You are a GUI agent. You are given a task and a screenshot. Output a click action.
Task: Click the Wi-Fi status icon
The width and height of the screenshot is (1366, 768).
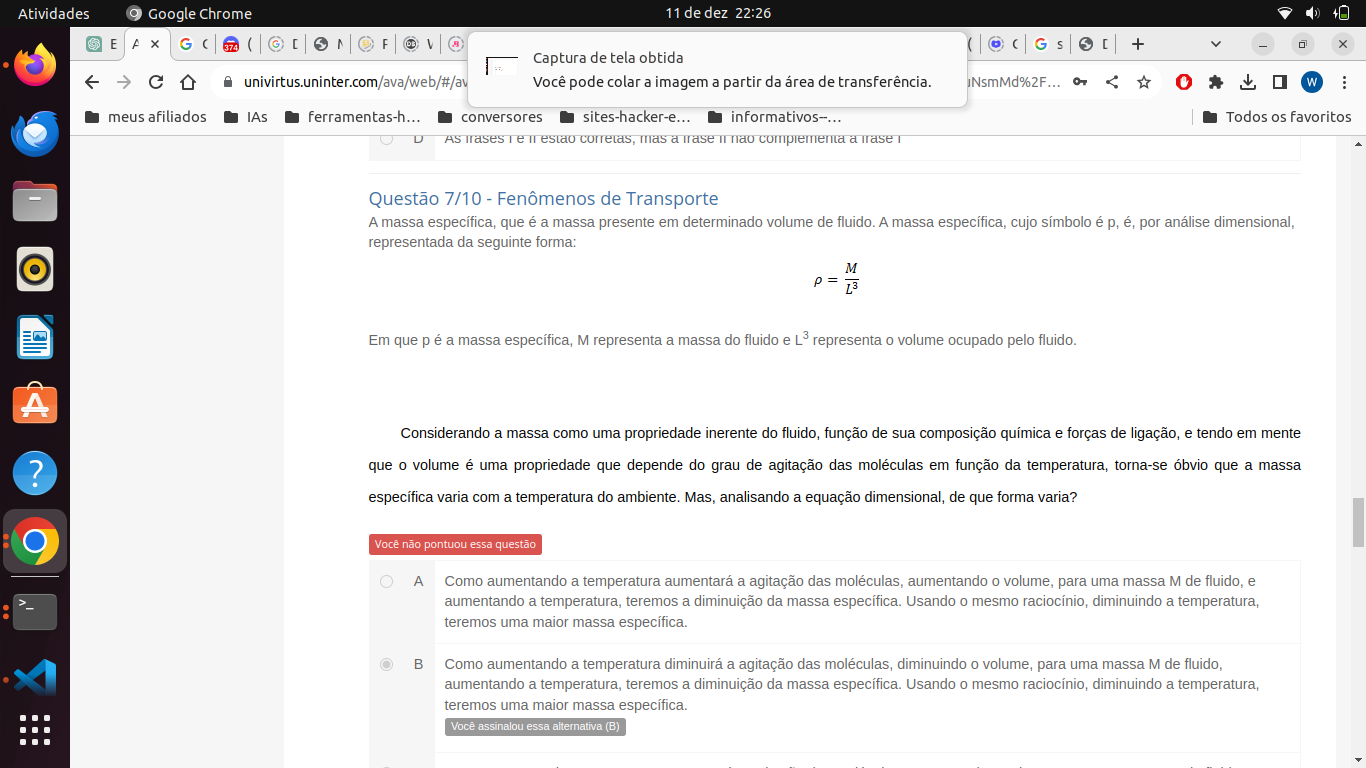click(1285, 13)
